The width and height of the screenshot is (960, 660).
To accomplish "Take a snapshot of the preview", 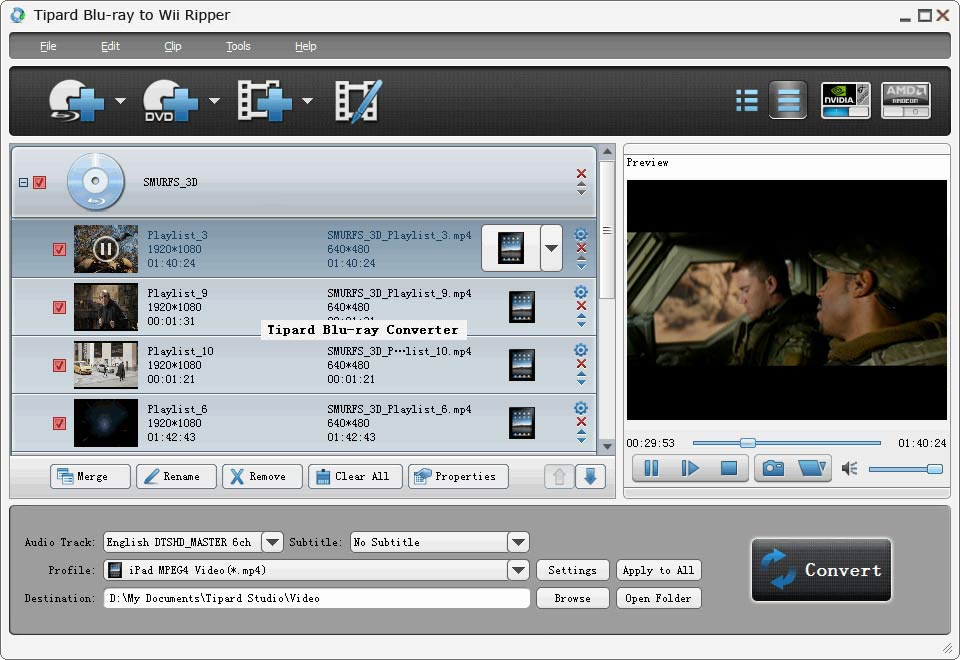I will [773, 468].
